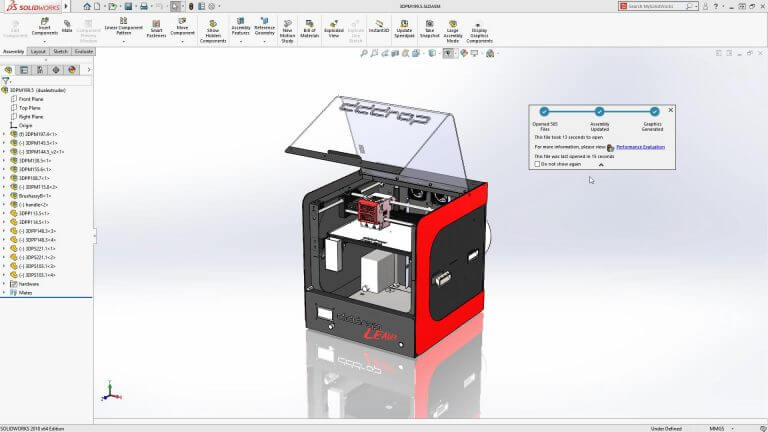Click the Insert Components icon

tap(45, 27)
